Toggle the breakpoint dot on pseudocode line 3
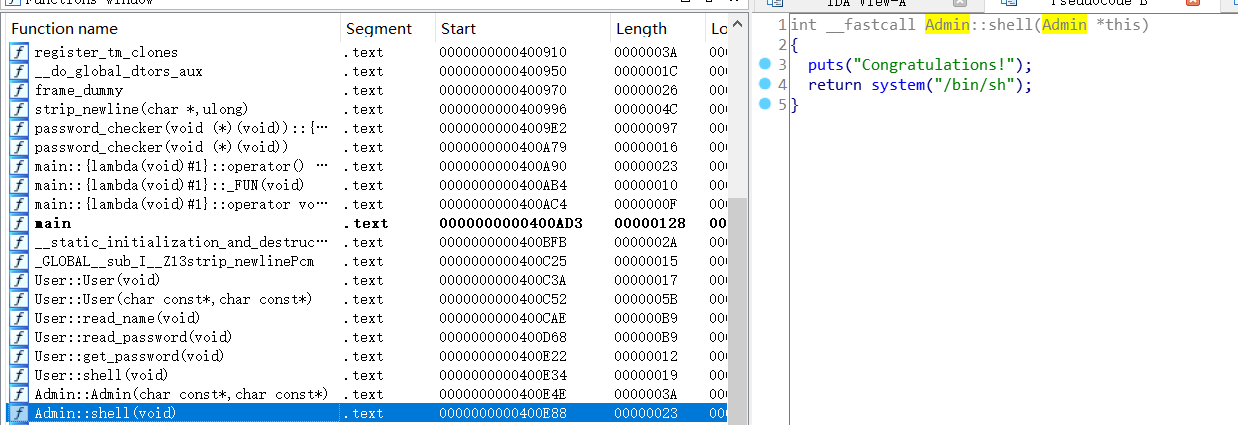Image resolution: width=1238 pixels, height=425 pixels. [x=766, y=65]
